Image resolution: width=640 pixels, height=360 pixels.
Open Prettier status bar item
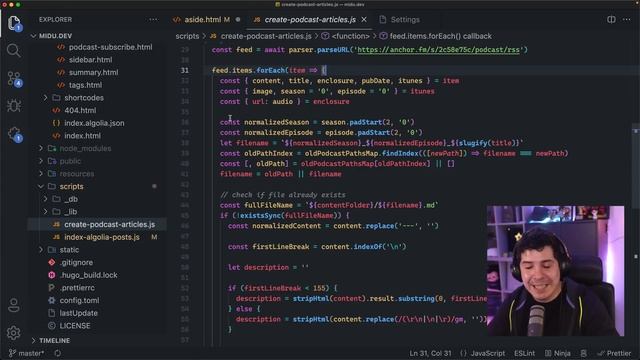click(x=614, y=353)
